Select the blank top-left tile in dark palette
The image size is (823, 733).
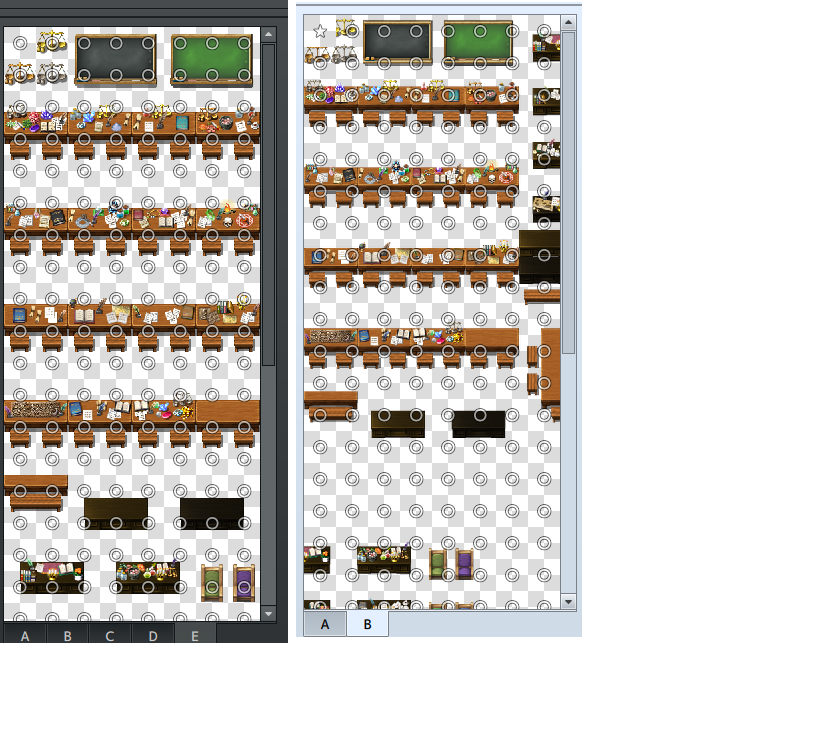click(20, 43)
